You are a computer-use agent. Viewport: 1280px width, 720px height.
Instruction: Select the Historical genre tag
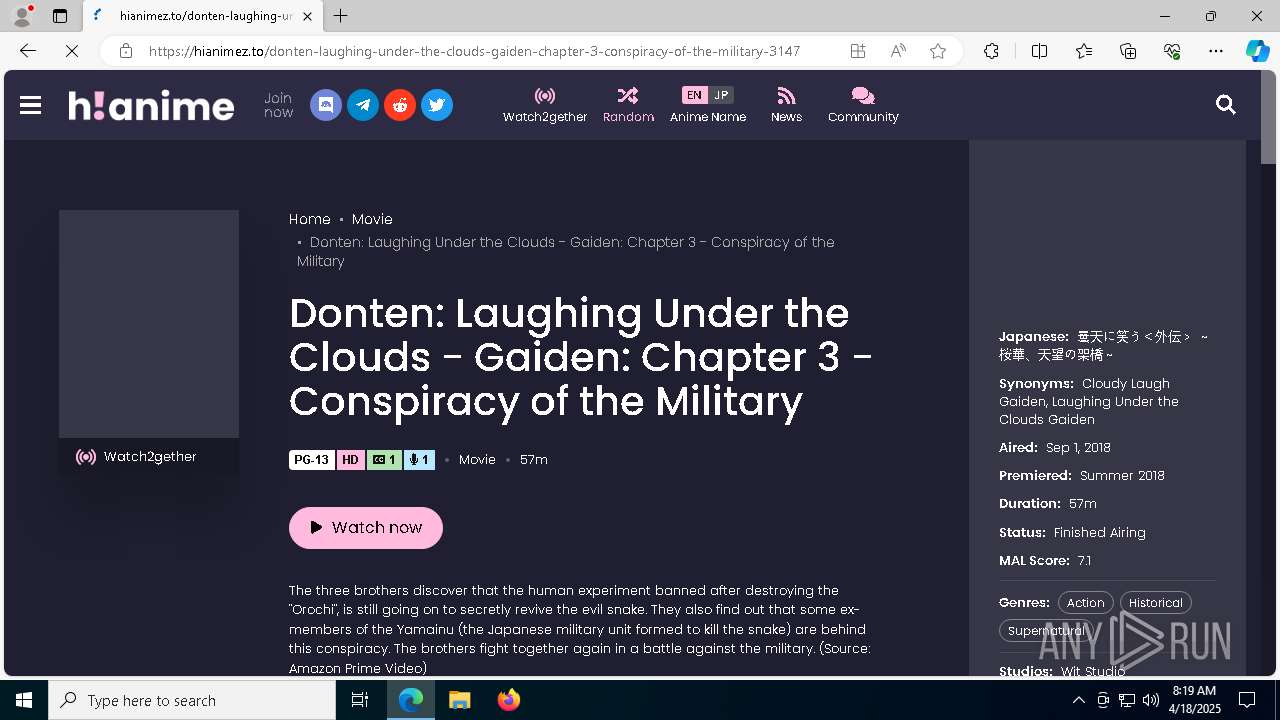[x=1155, y=603]
